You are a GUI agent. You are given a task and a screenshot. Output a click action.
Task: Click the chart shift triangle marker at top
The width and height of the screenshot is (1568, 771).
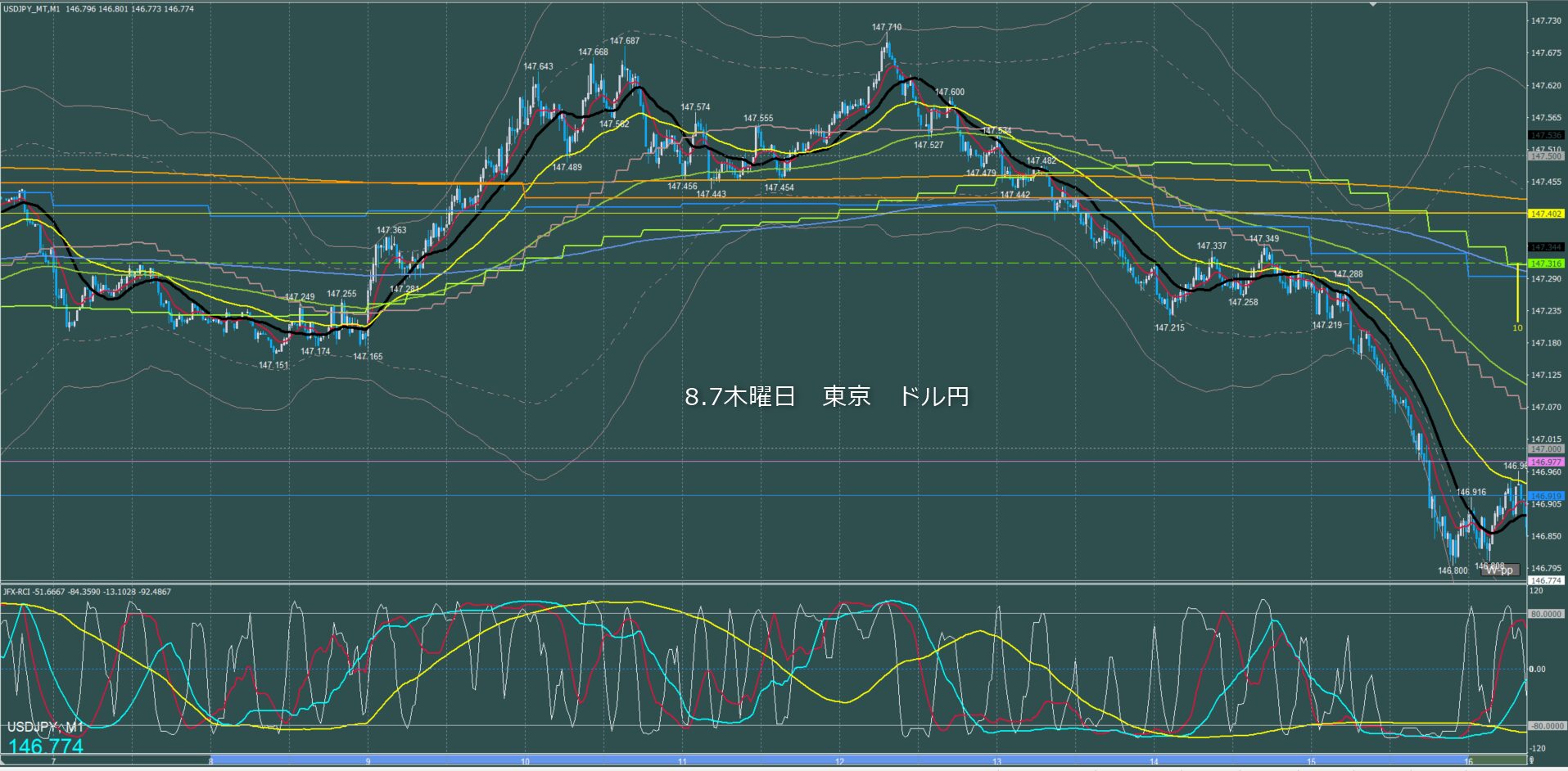pyautogui.click(x=1374, y=5)
